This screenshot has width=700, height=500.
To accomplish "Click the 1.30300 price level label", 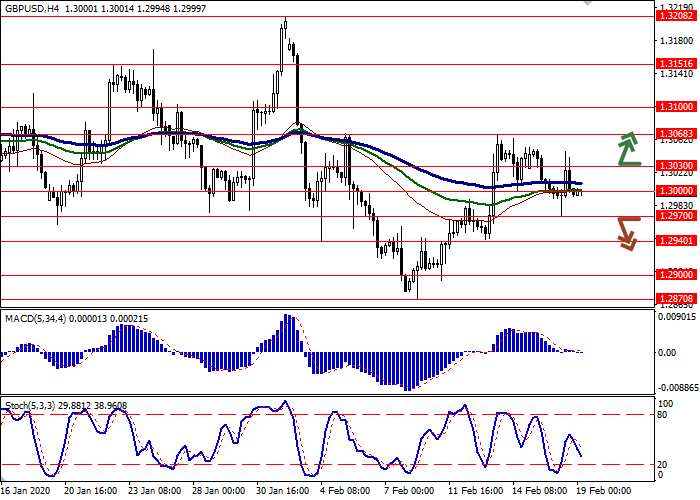I will click(675, 166).
